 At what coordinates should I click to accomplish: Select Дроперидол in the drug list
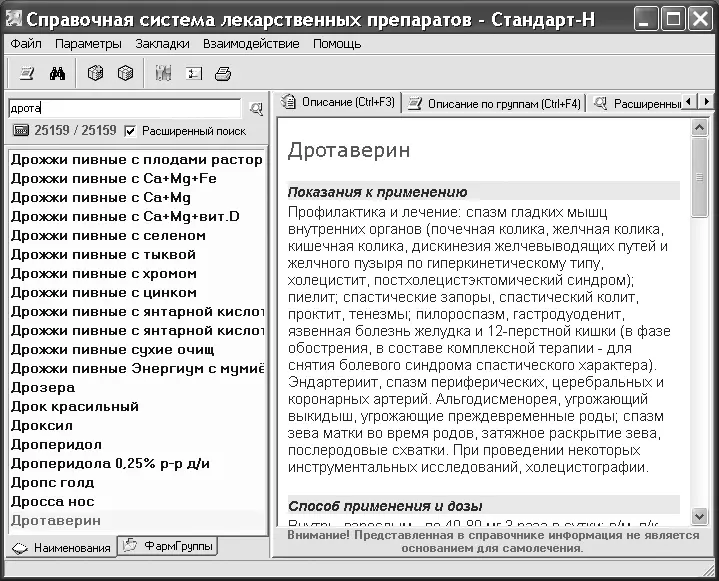point(56,444)
